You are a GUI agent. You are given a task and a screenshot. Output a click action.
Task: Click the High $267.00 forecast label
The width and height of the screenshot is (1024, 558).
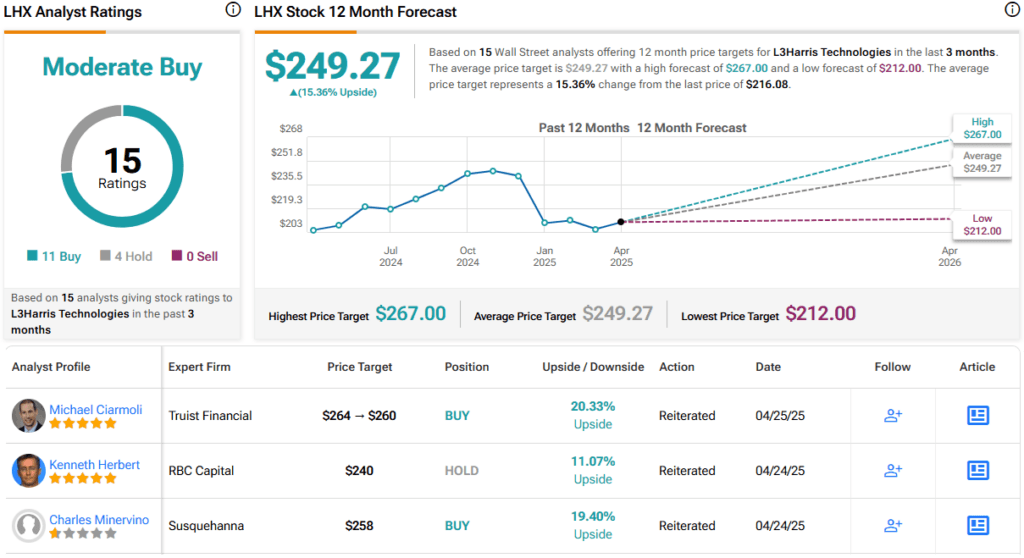pos(982,128)
